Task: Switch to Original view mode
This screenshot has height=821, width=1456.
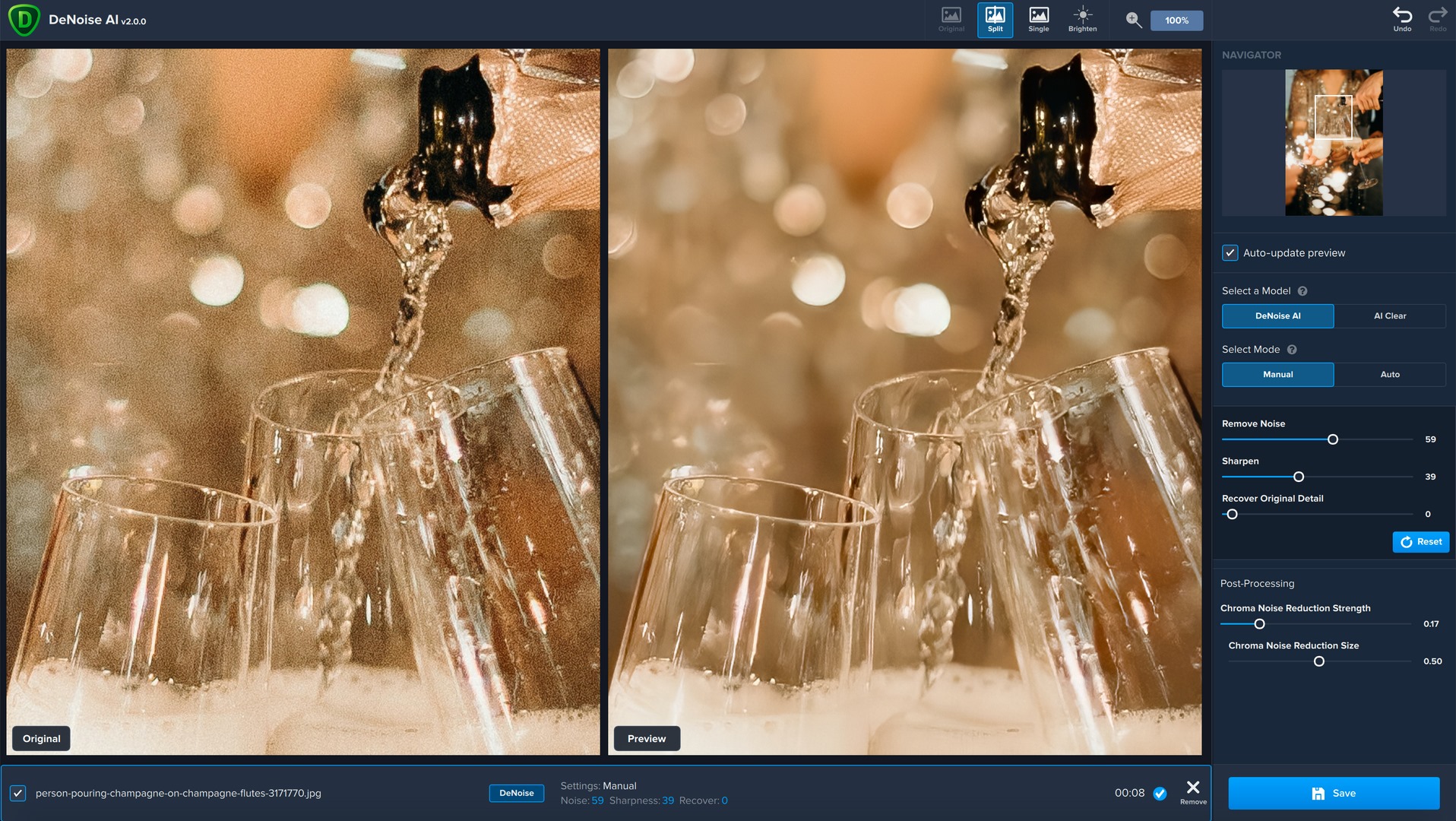Action: [951, 20]
